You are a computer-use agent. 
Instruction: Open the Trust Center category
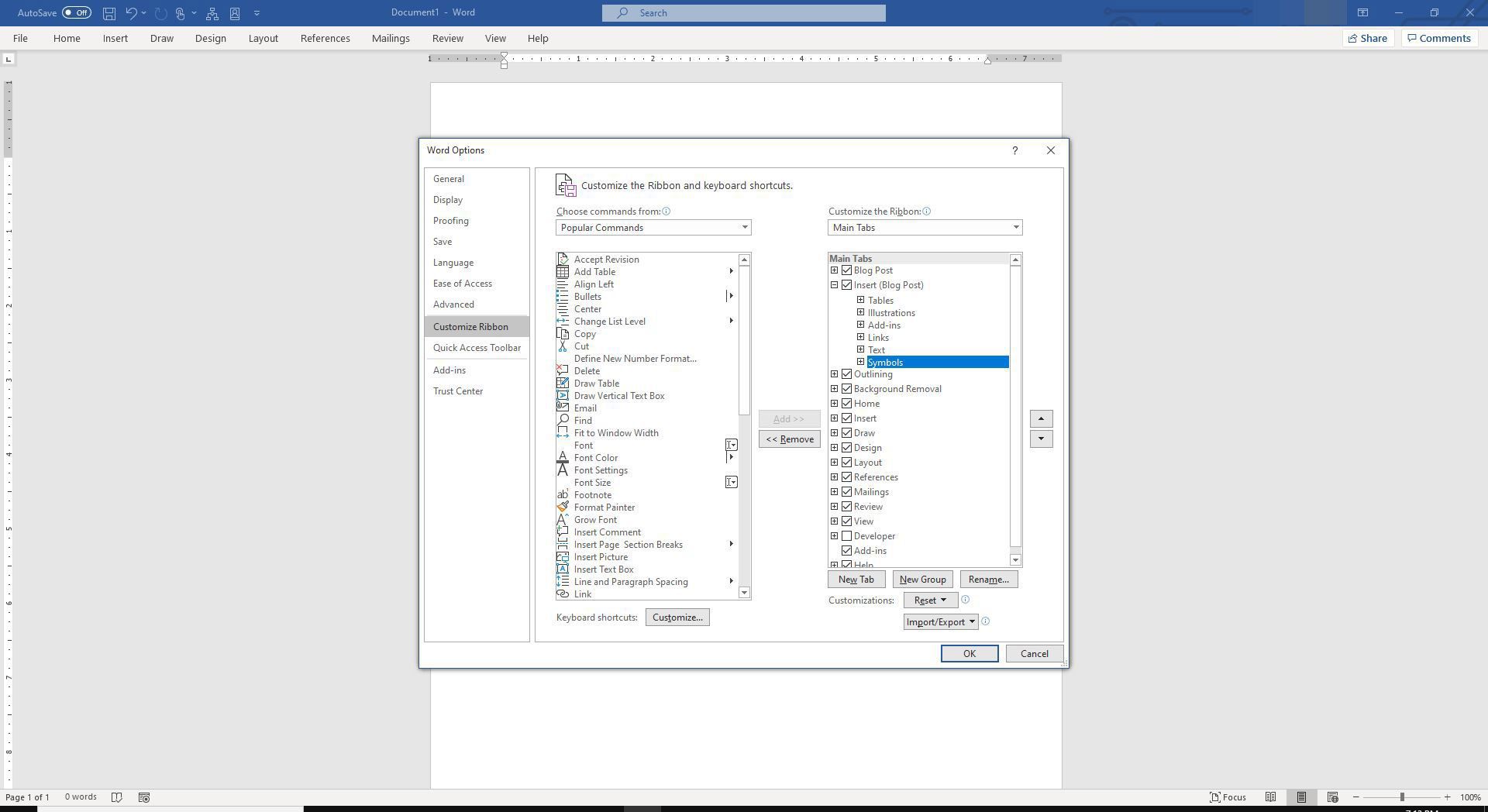coord(477,391)
